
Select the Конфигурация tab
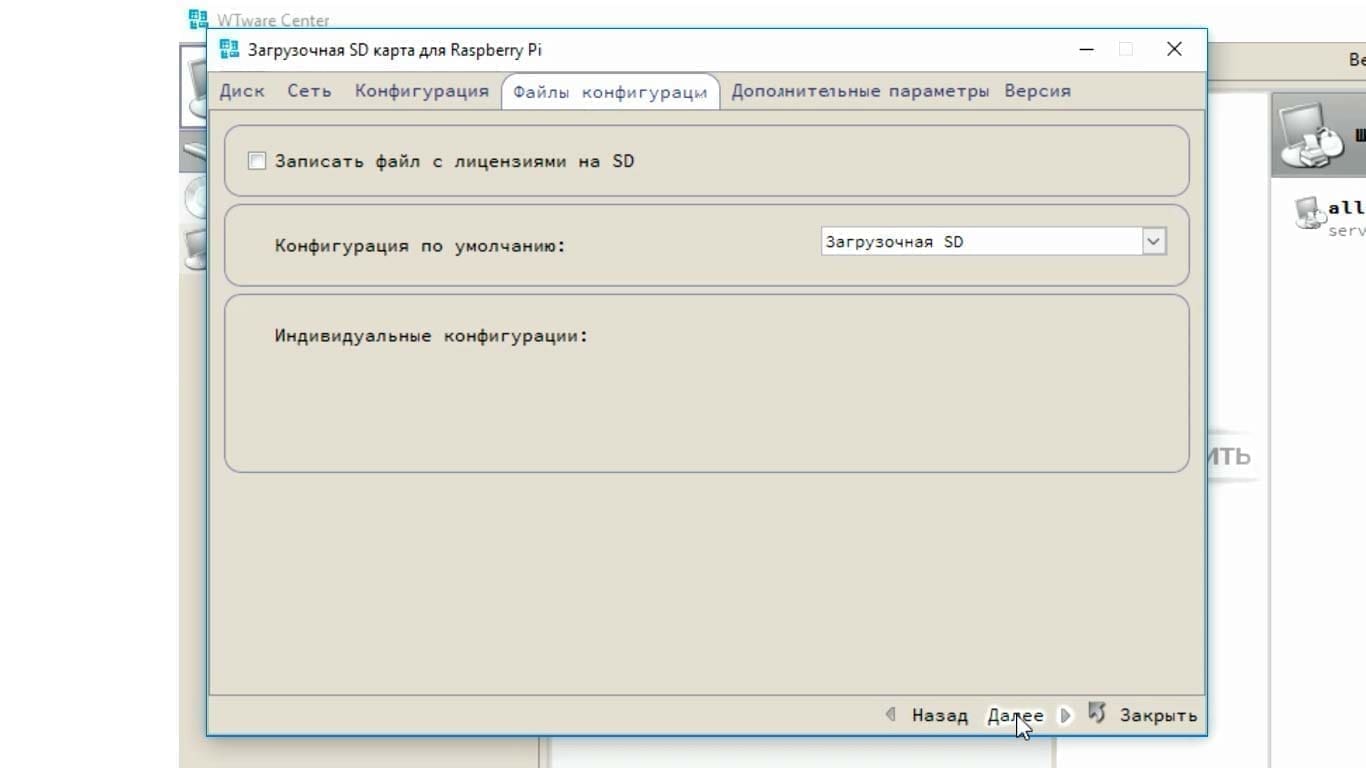click(x=421, y=91)
